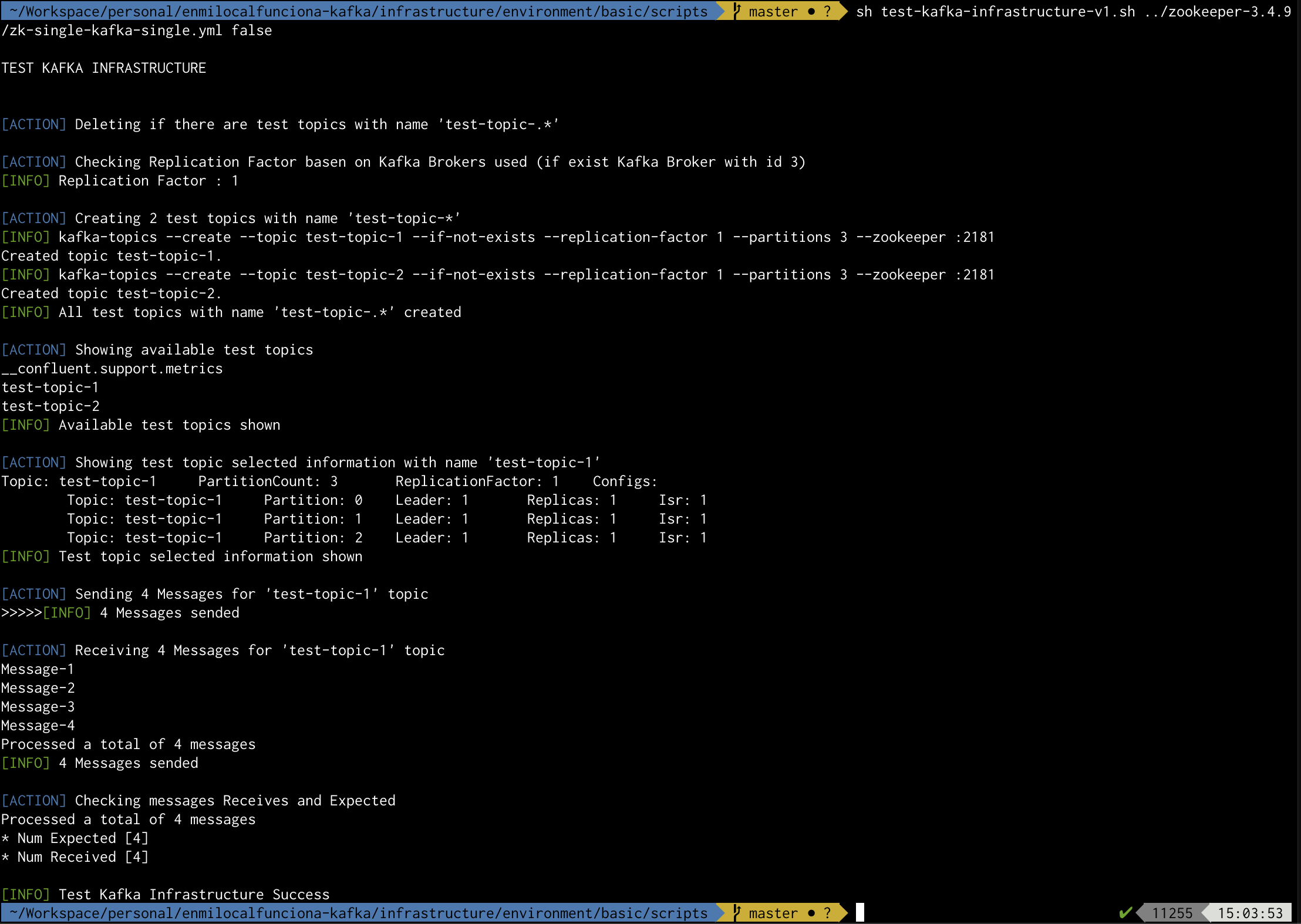Click the history number 11255 segment
Screen dimensions: 1301x924
click(x=1172, y=913)
